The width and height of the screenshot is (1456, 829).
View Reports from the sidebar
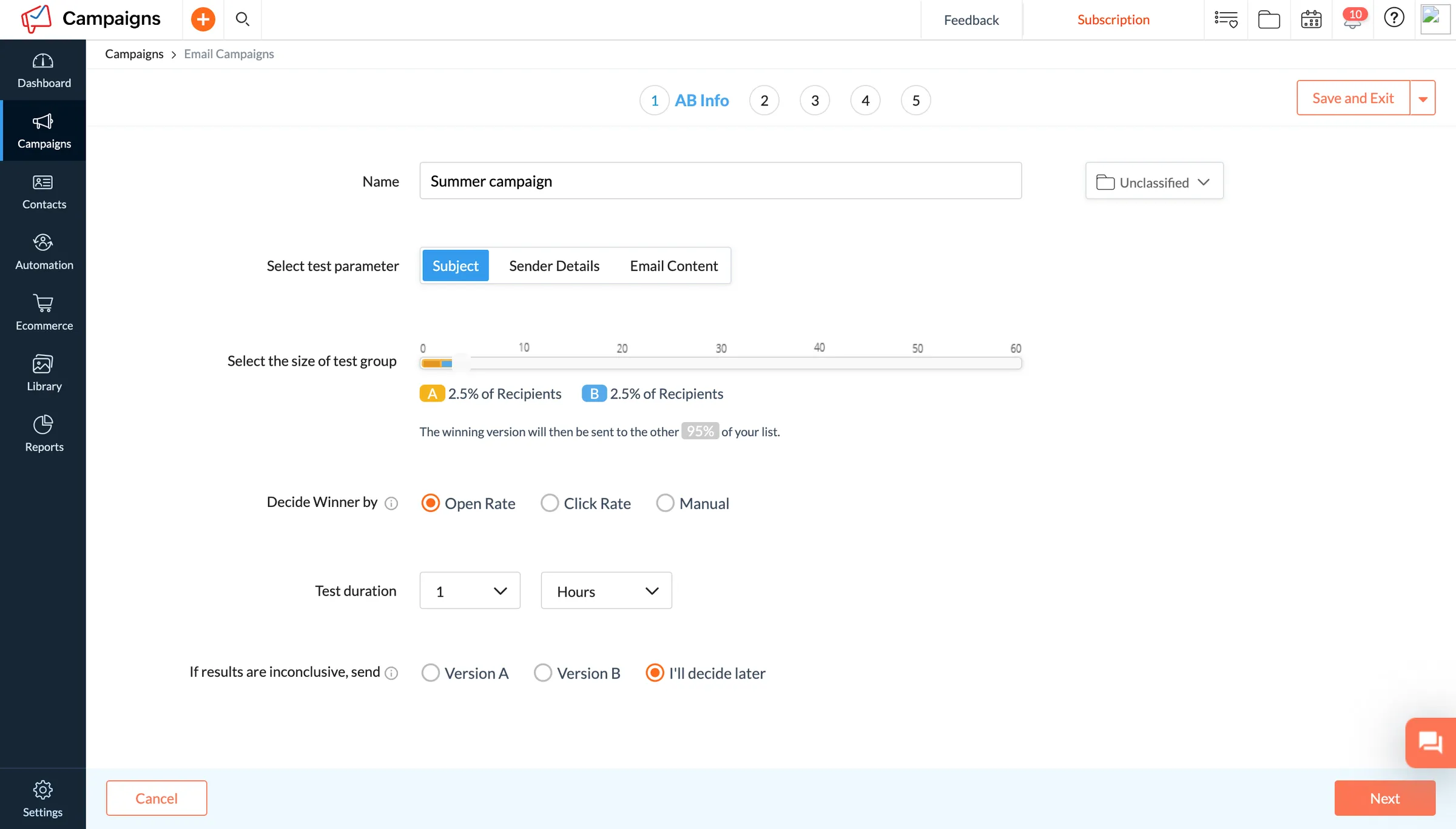[x=43, y=433]
